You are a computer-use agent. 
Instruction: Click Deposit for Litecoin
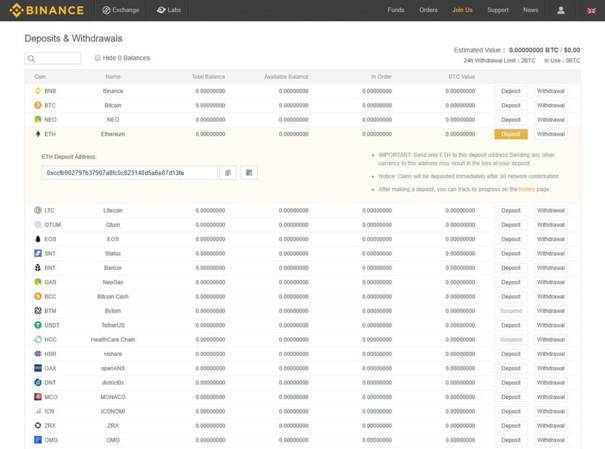click(x=511, y=210)
